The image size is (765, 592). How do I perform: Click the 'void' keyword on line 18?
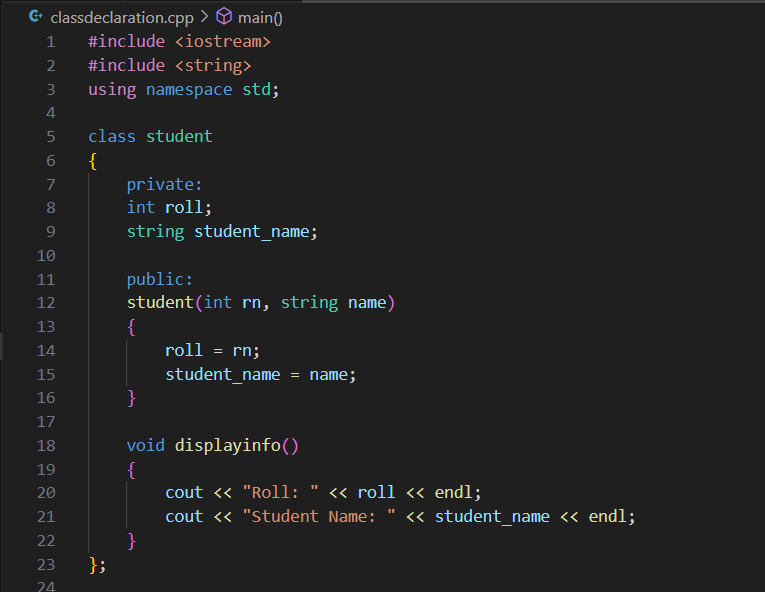145,446
